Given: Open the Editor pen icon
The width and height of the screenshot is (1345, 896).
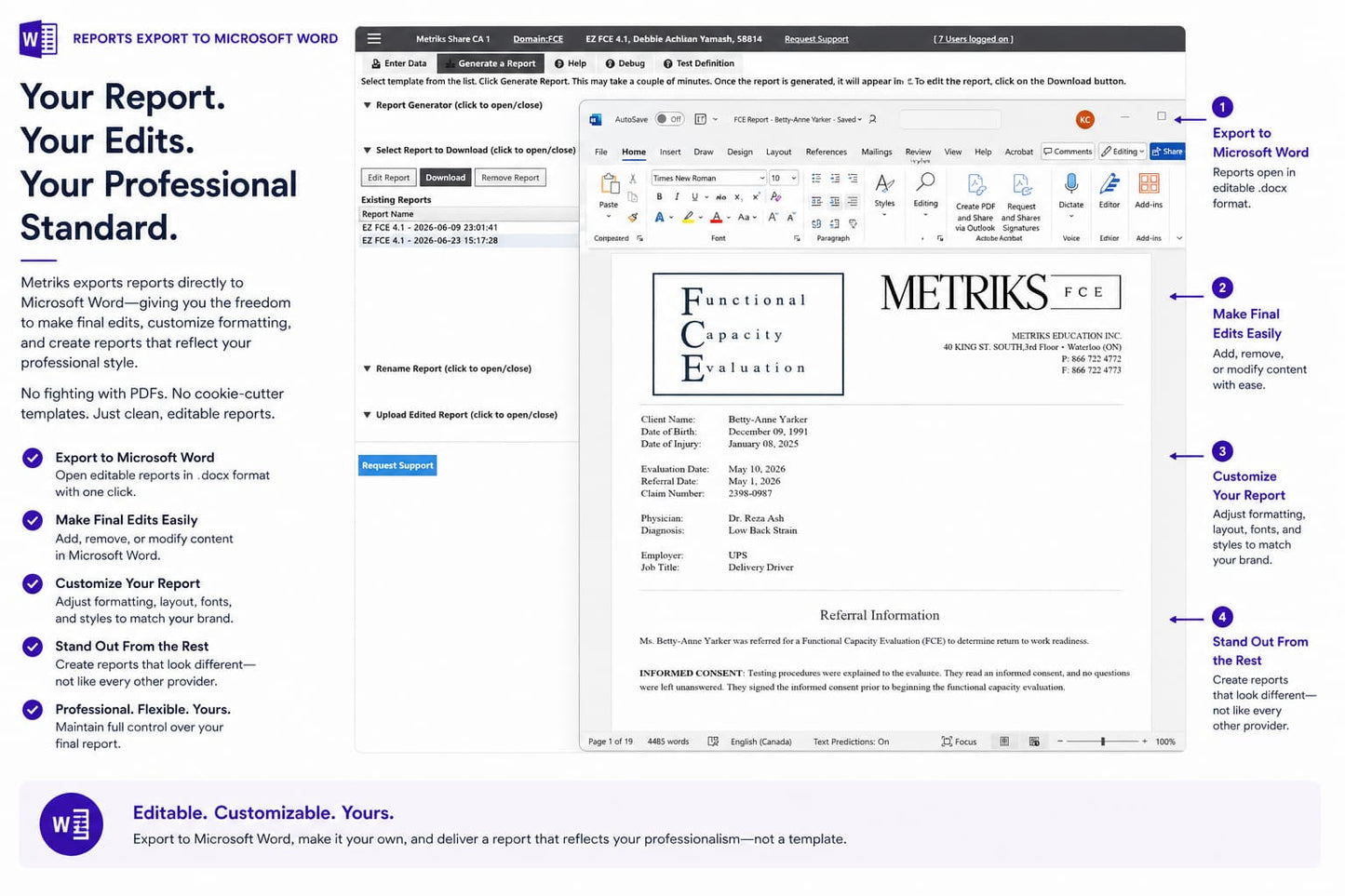Looking at the screenshot, I should coord(1110,182).
